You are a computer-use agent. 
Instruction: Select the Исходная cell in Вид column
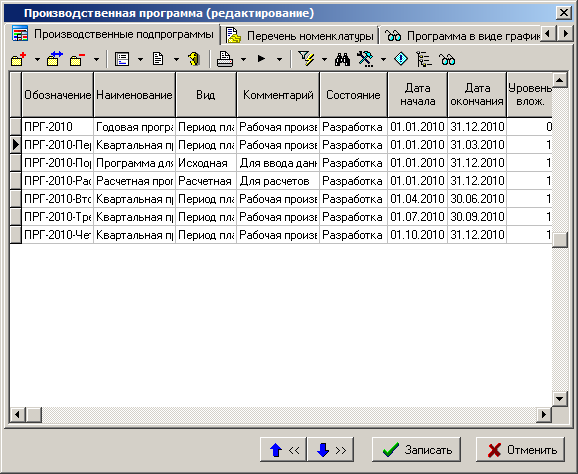206,163
